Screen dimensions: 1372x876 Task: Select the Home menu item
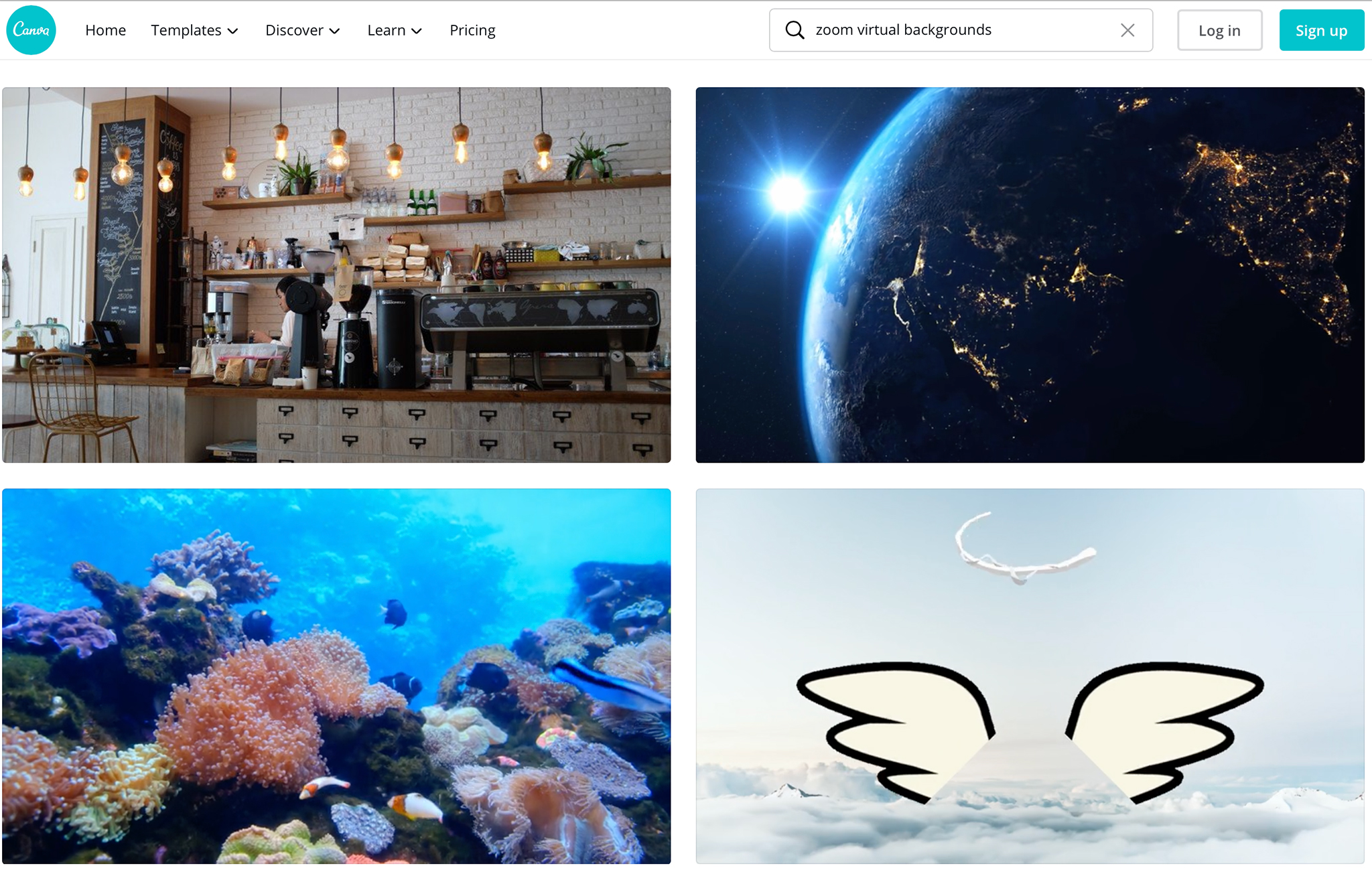point(104,29)
